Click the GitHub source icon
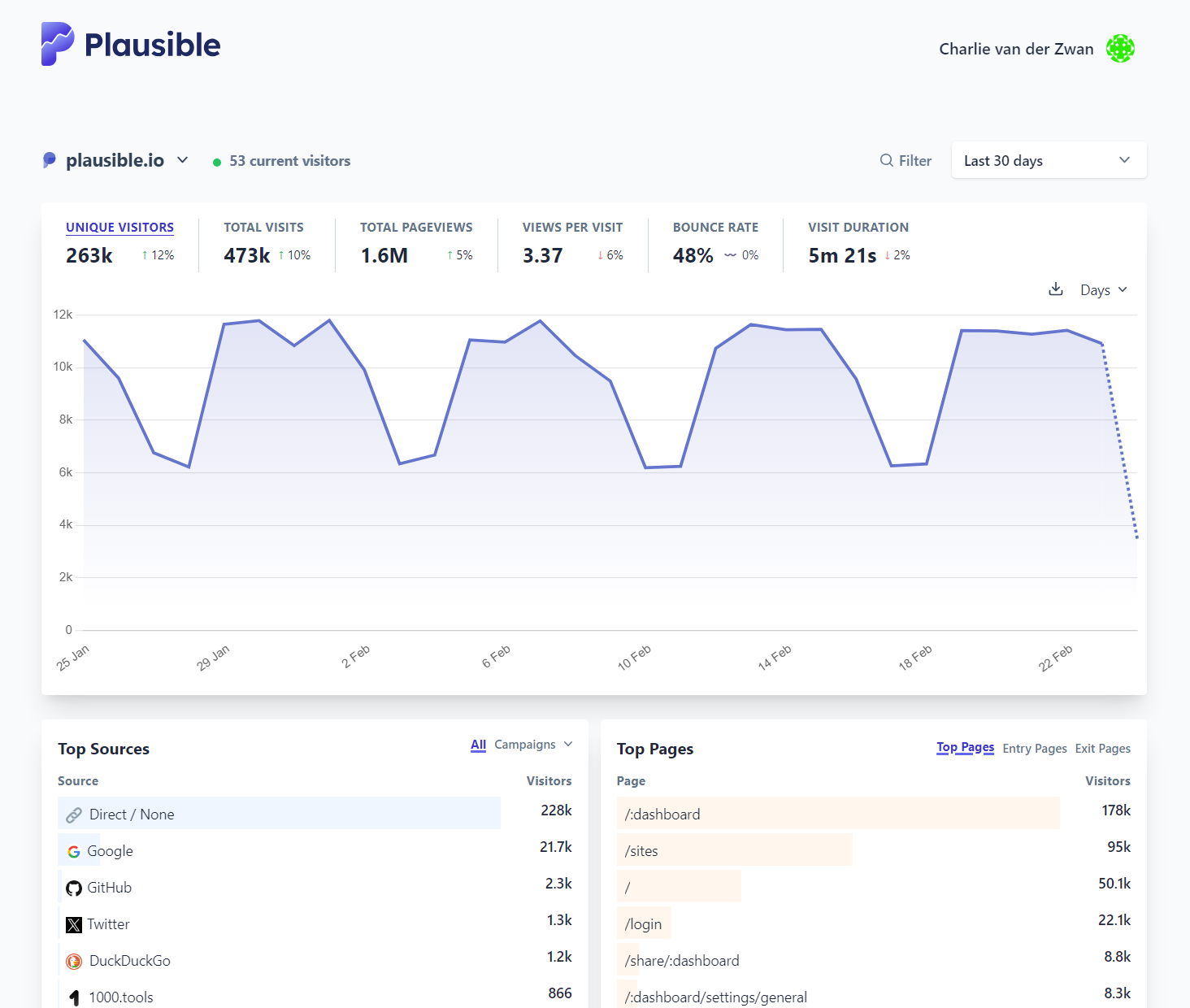This screenshot has width=1190, height=1008. [x=74, y=888]
